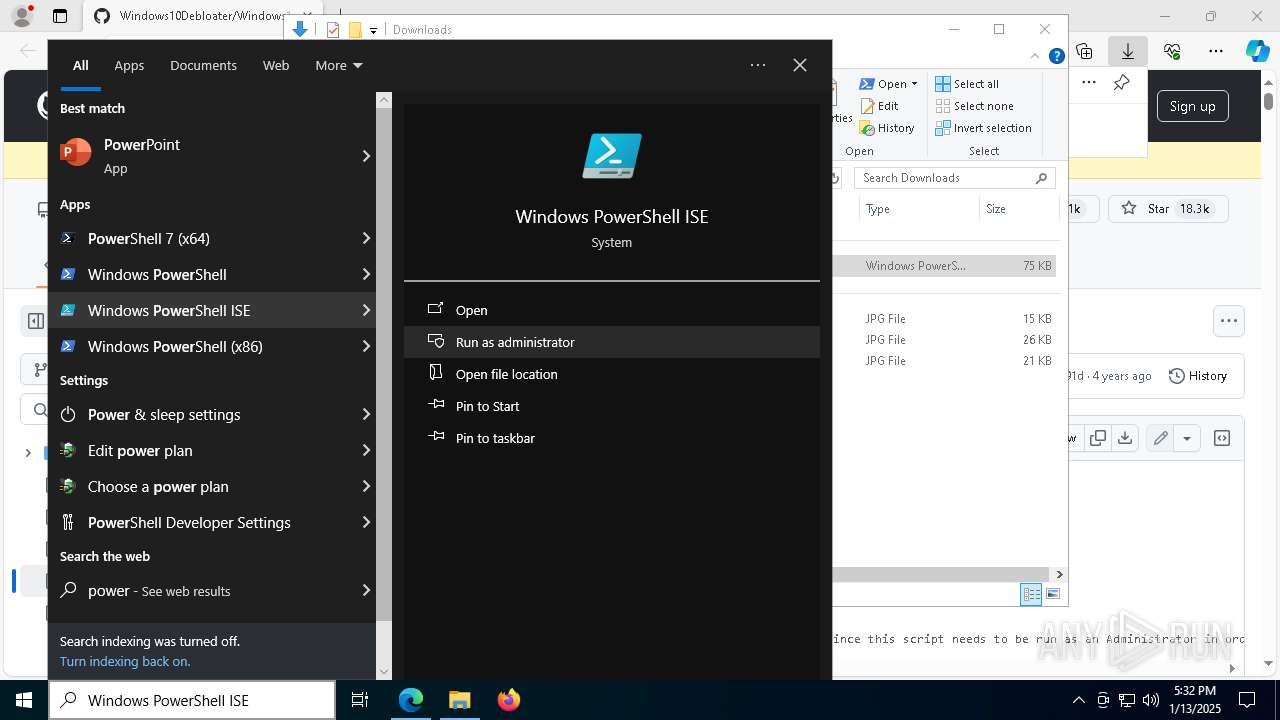
Task: Close the search panel with X
Action: [800, 65]
